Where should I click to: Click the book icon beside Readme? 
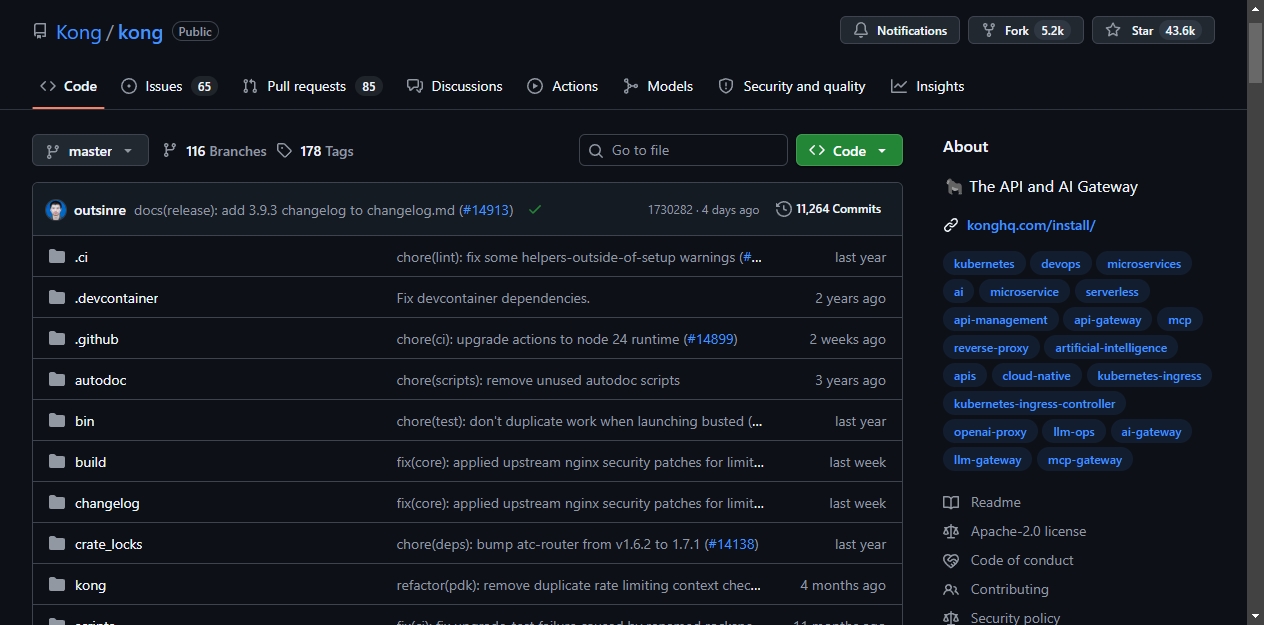pos(951,502)
